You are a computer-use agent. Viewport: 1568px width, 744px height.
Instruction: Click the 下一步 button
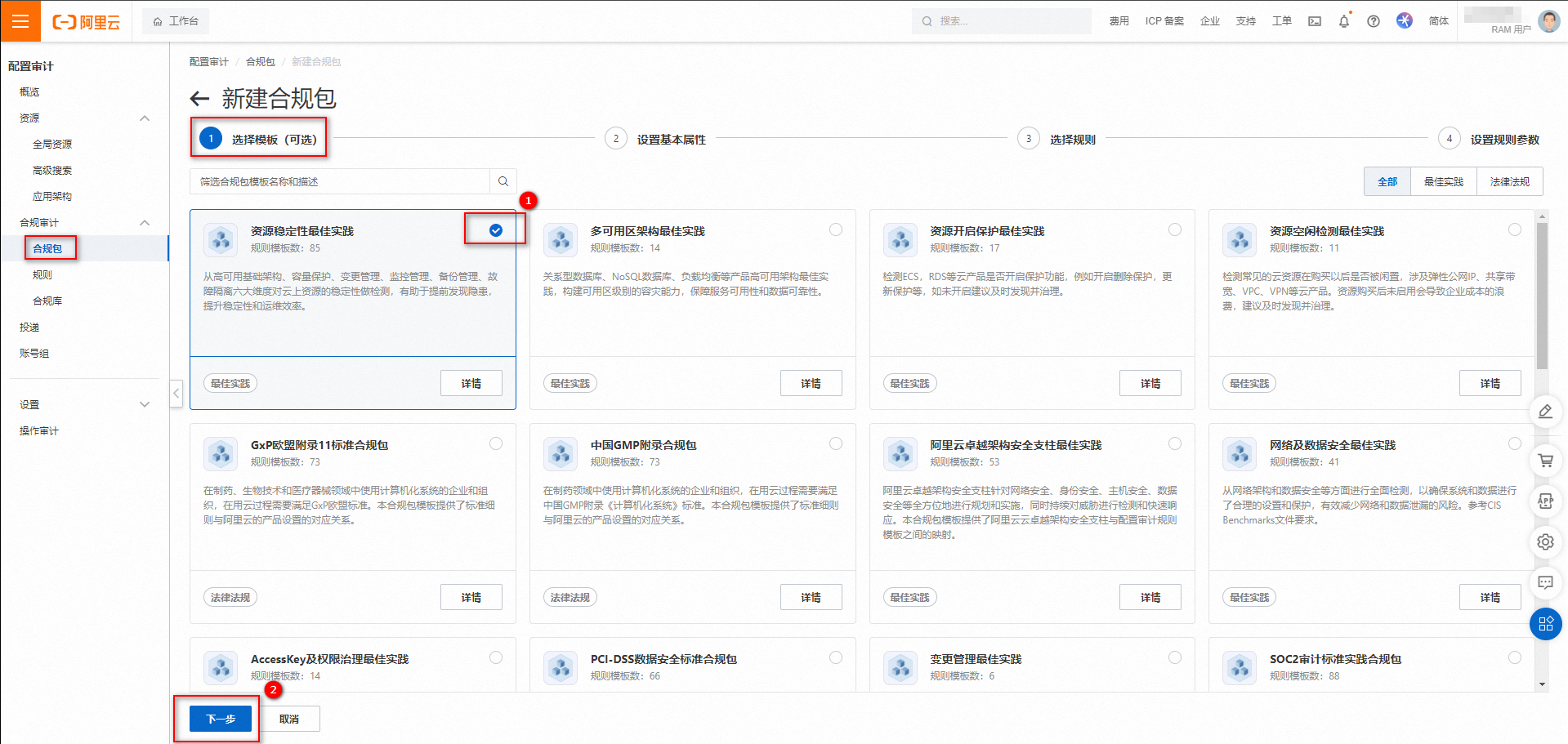pos(221,719)
